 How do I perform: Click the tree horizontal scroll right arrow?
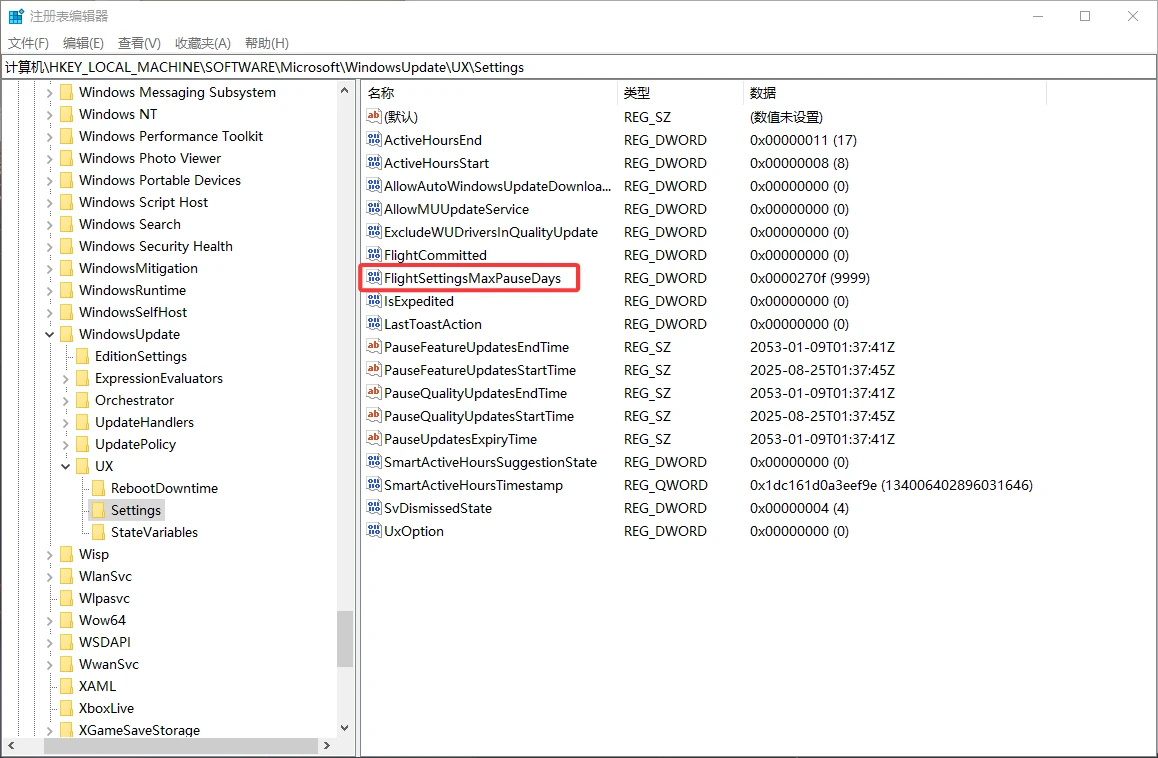click(326, 746)
